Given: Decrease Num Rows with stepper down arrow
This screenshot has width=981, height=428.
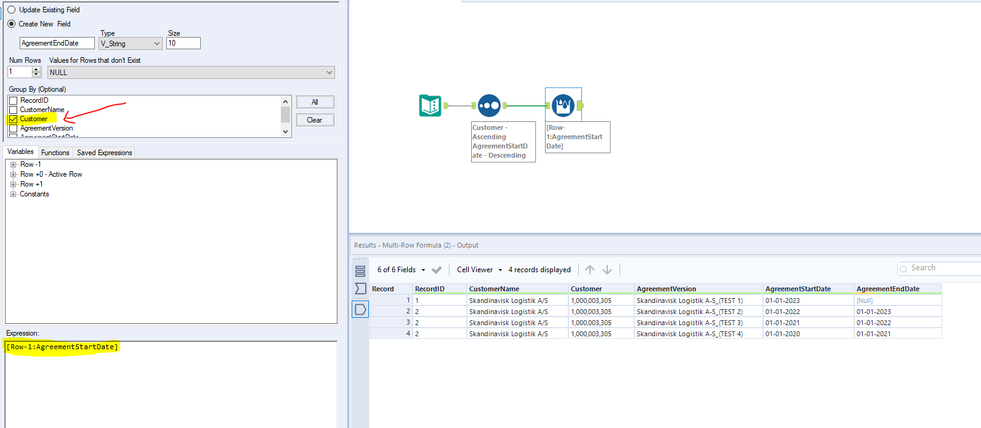Looking at the screenshot, I should pos(36,76).
